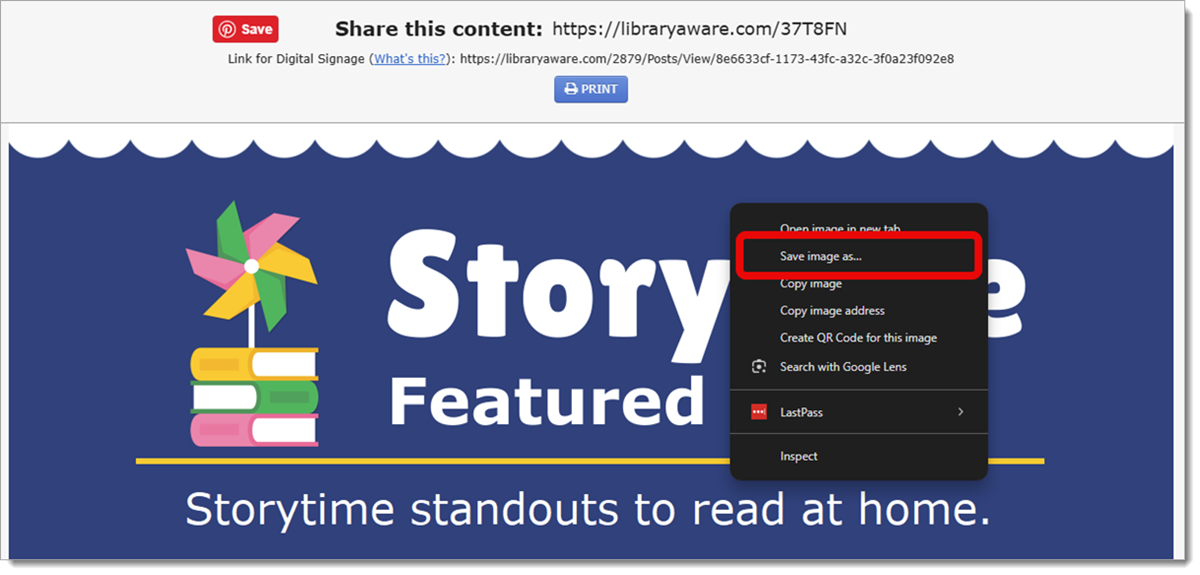
Task: Click the printer icon in PRINT button
Action: (x=571, y=89)
